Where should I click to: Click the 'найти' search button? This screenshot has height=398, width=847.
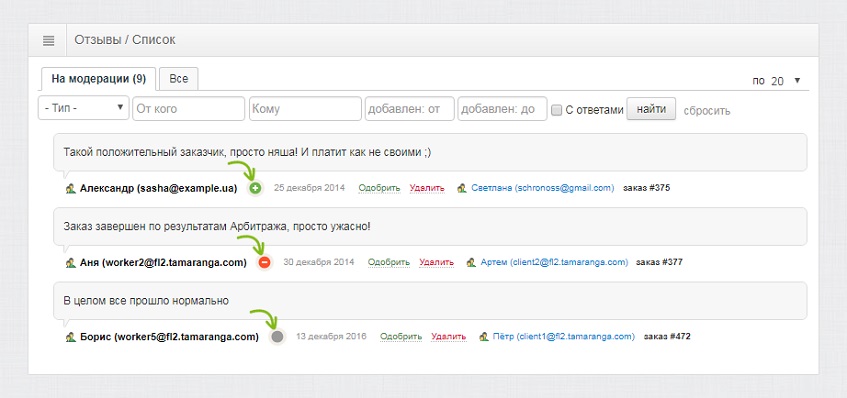pyautogui.click(x=651, y=109)
